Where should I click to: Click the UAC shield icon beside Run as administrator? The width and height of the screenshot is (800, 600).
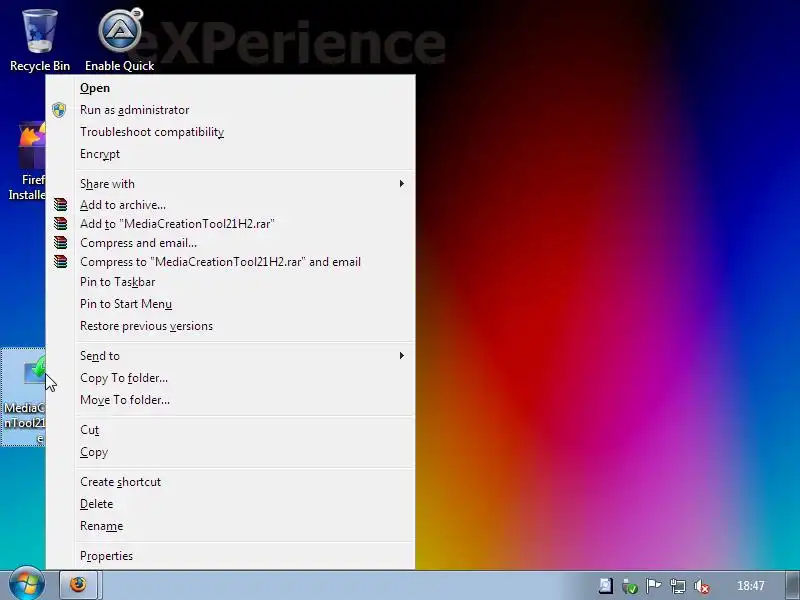click(x=59, y=110)
